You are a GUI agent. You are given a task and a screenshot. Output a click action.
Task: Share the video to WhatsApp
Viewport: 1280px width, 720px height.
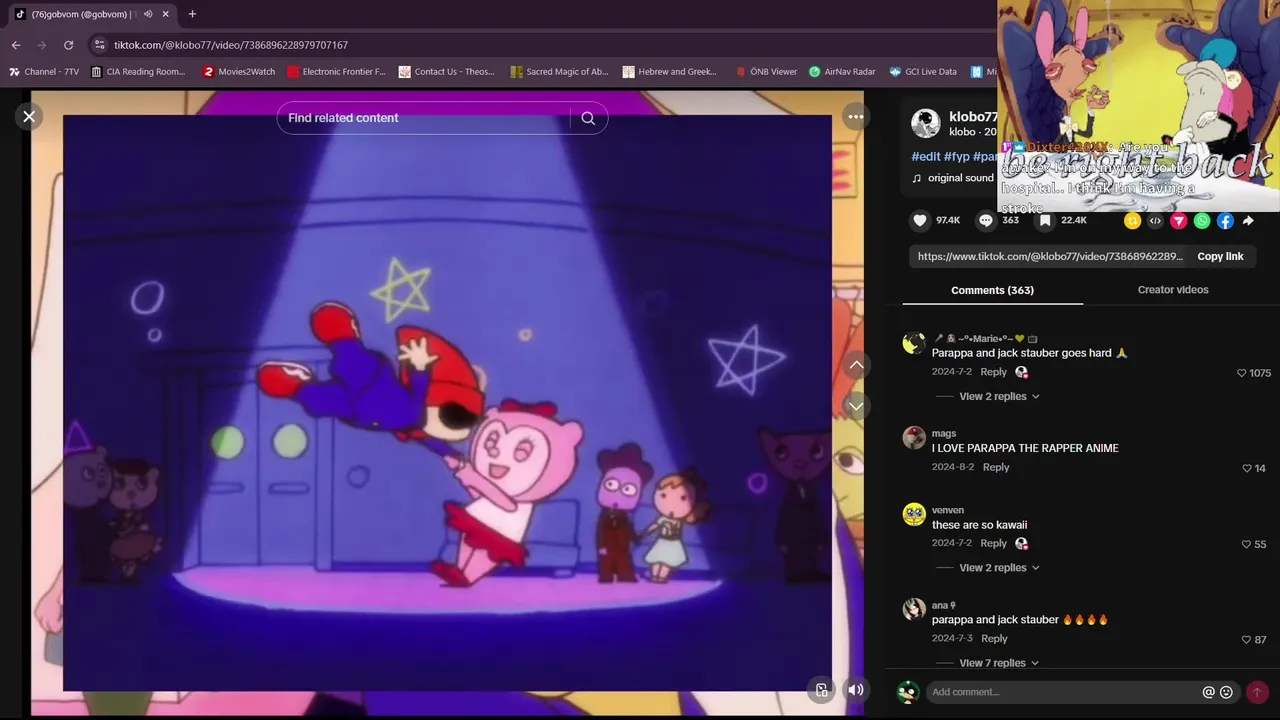pyautogui.click(x=1202, y=221)
